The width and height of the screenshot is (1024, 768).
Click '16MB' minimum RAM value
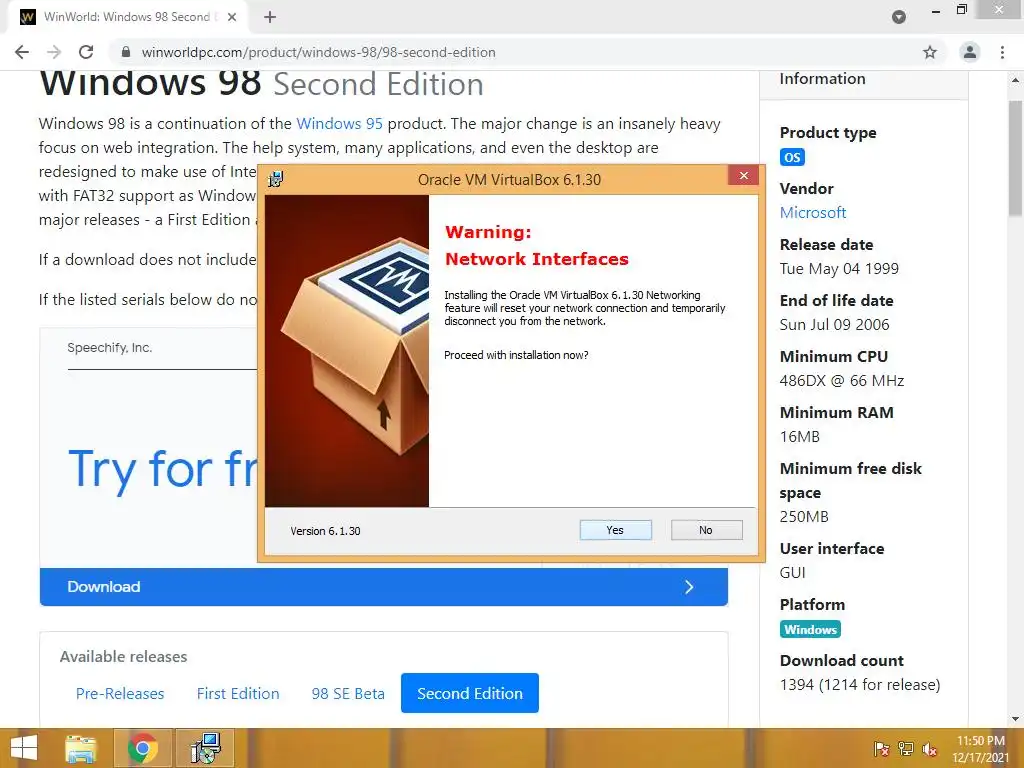799,436
